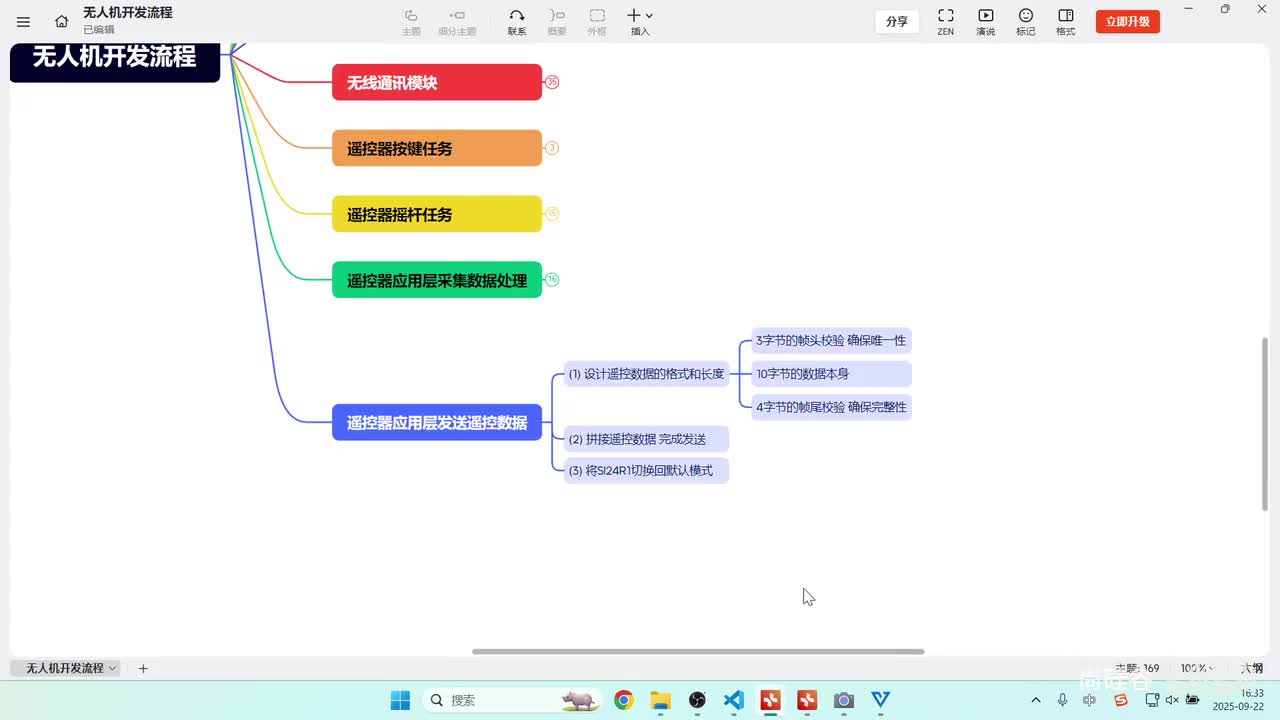
Task: Click the microphone tray icon
Action: click(1062, 700)
